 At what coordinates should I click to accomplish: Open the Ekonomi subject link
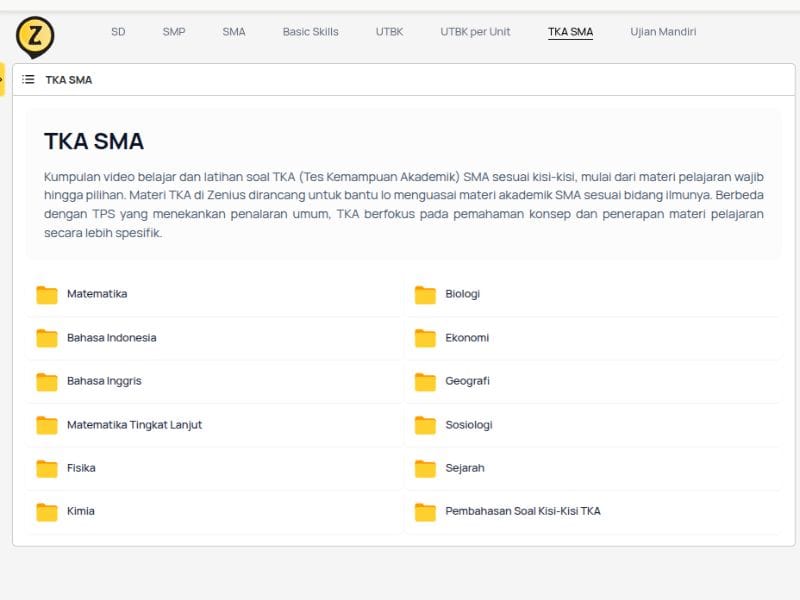pyautogui.click(x=467, y=338)
